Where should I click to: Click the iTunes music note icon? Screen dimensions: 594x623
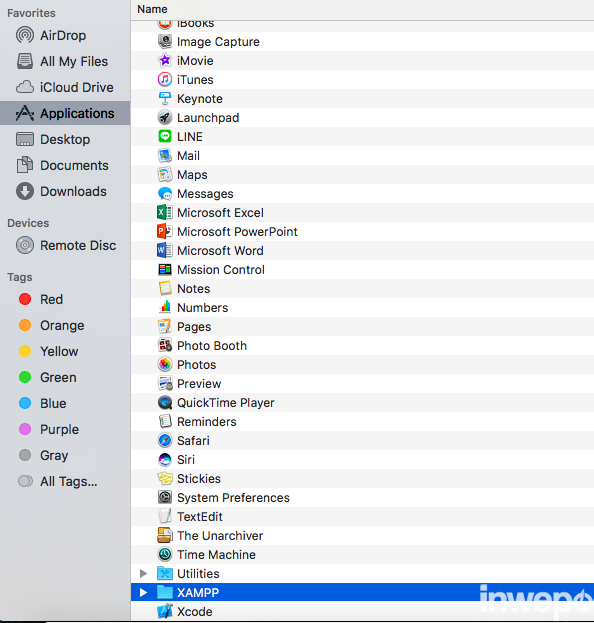pos(165,79)
